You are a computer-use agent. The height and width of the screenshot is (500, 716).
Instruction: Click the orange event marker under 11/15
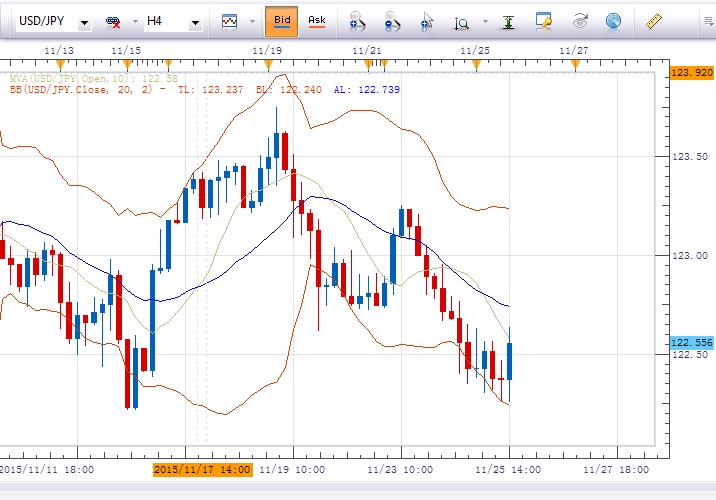[127, 64]
